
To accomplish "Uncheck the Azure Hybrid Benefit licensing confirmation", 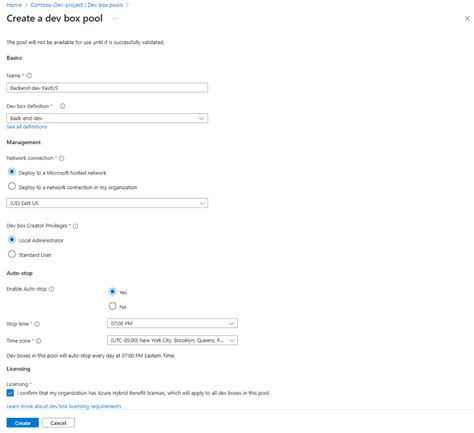I will coord(10,393).
